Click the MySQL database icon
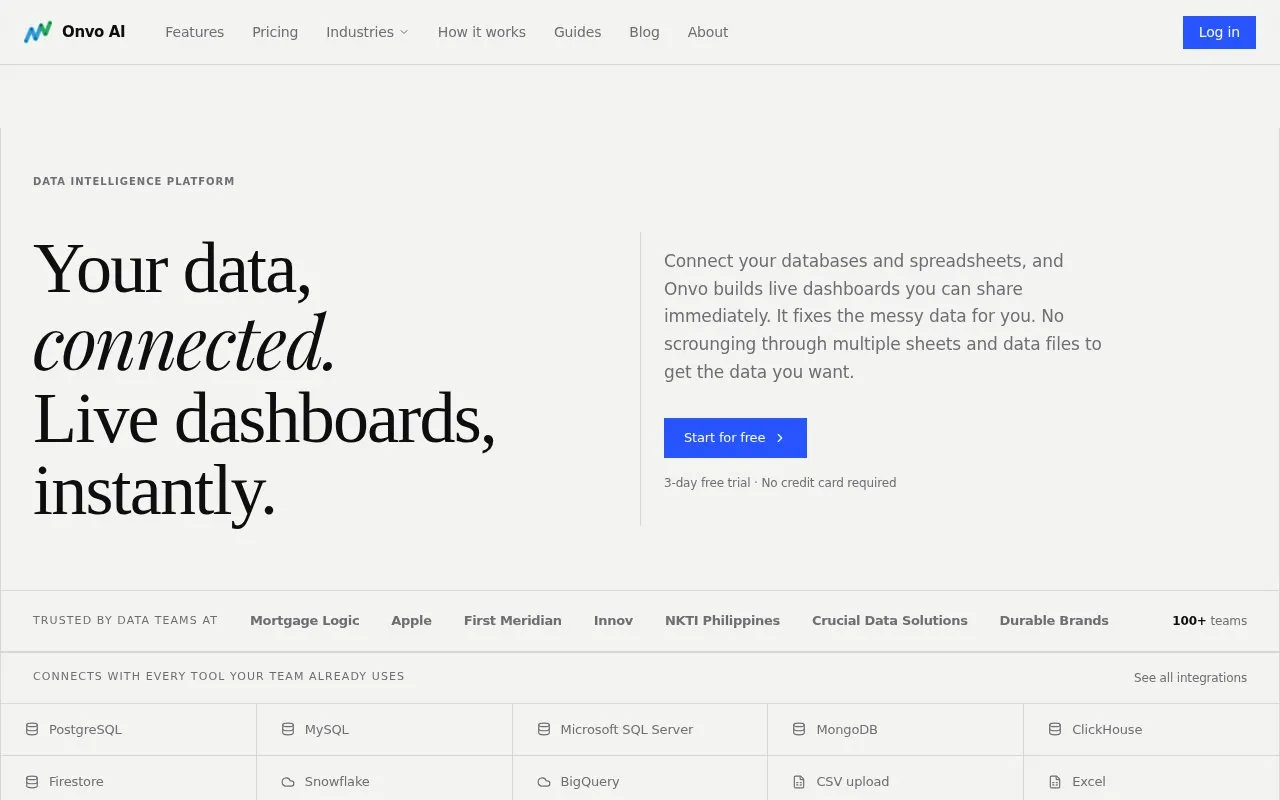This screenshot has height=800, width=1280. [288, 729]
